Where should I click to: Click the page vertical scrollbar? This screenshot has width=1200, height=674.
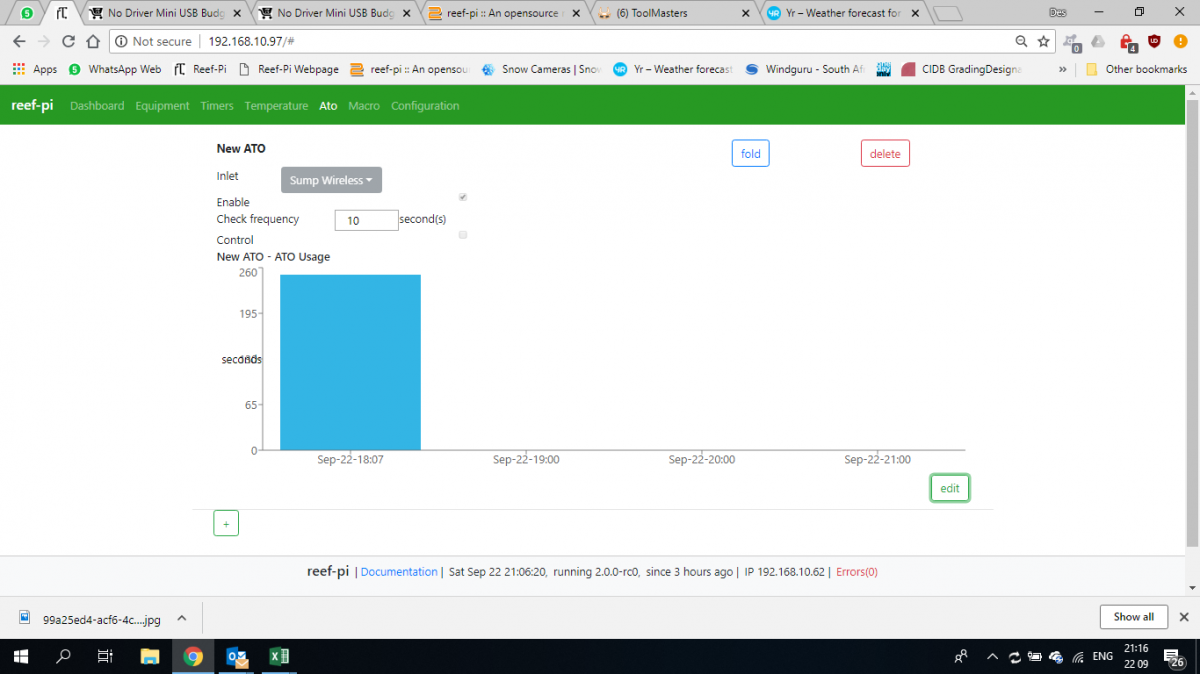[1192, 322]
